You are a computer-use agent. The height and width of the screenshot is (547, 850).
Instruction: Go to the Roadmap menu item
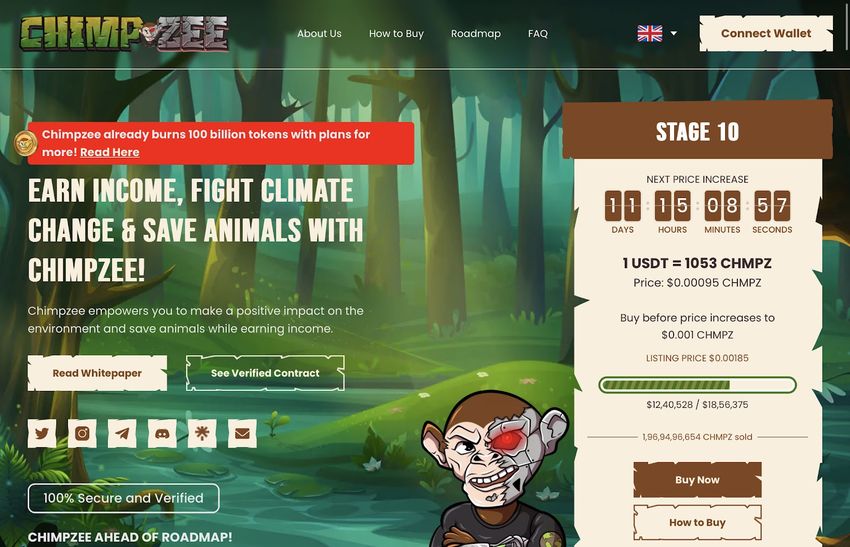[476, 34]
